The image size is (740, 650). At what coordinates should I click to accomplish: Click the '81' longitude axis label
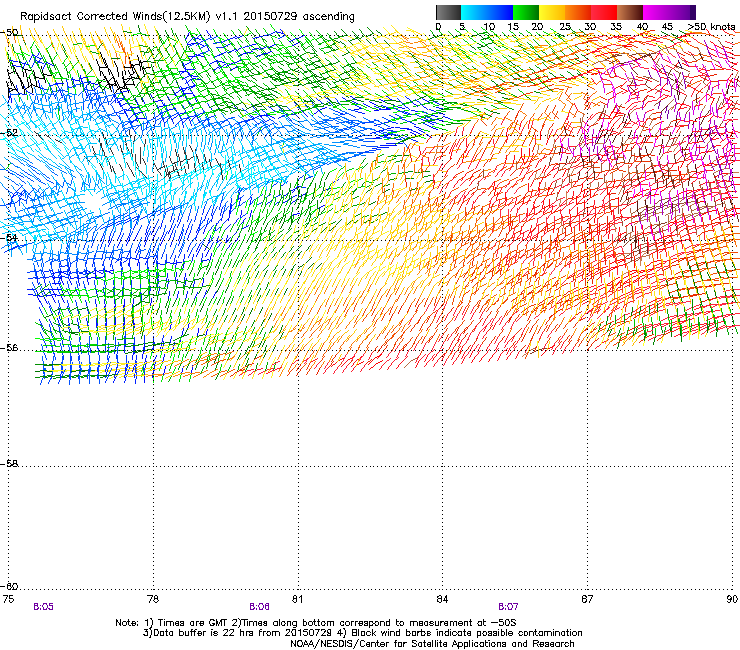(x=297, y=599)
